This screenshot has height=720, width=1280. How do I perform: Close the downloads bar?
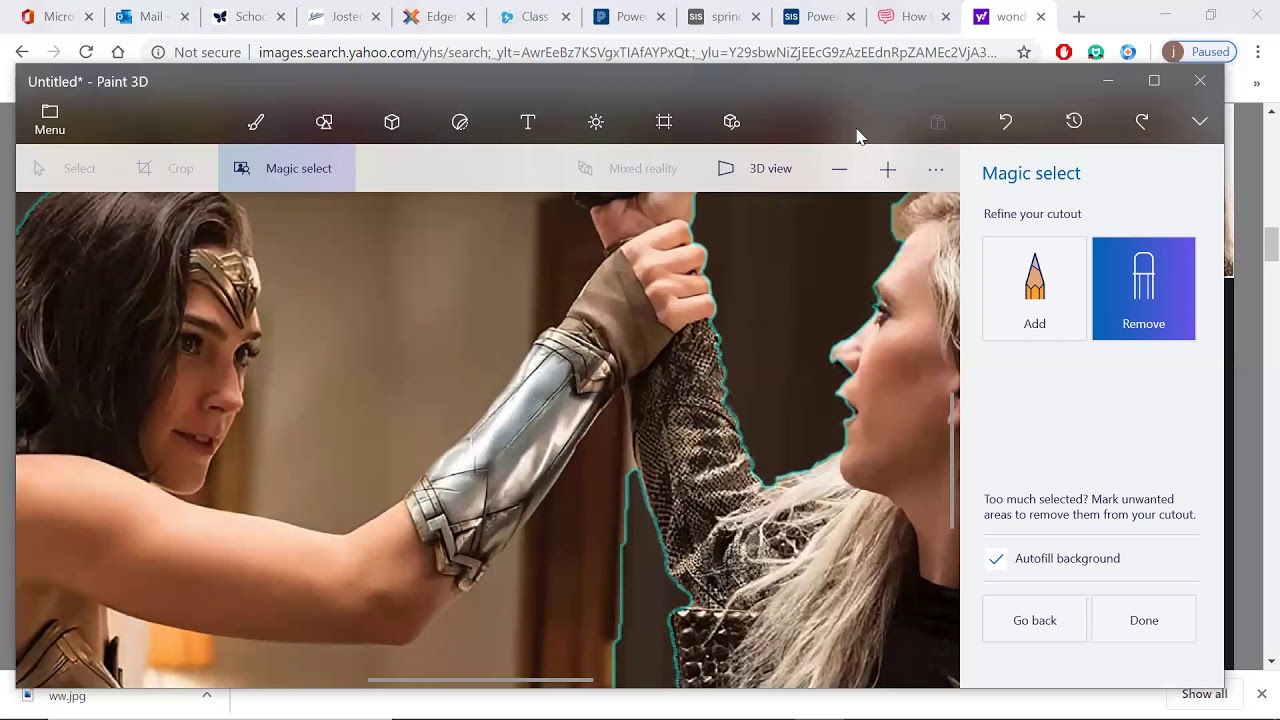[x=1261, y=694]
